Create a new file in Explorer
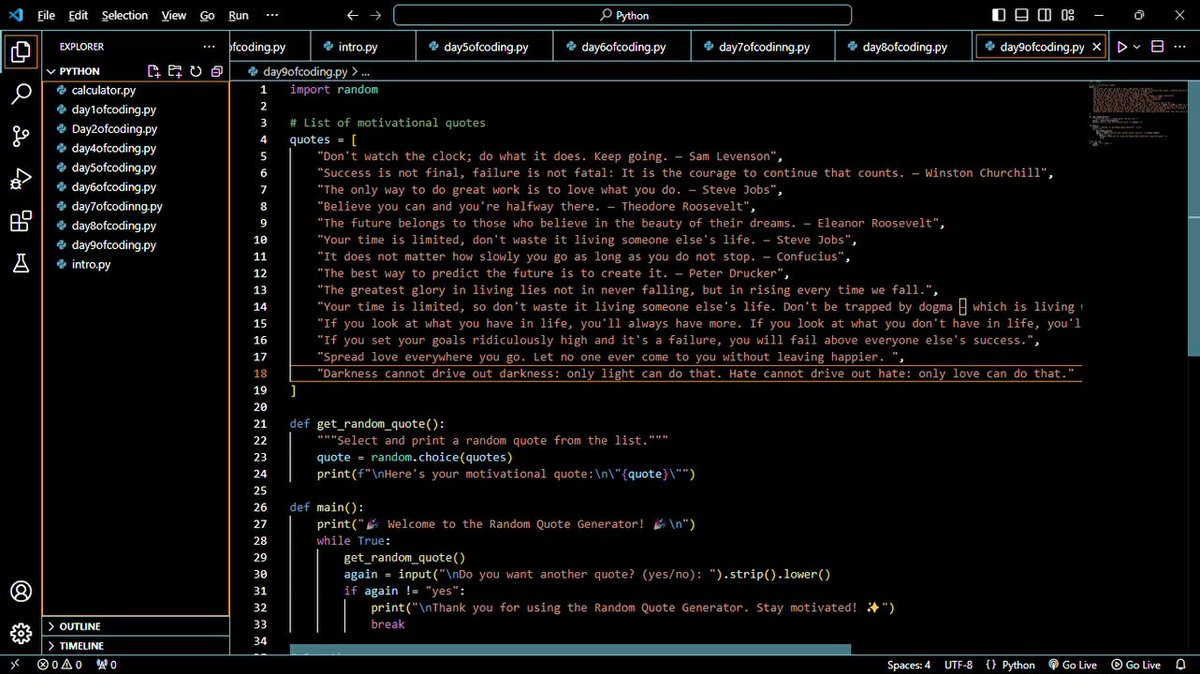Viewport: 1200px width, 674px height. [154, 71]
